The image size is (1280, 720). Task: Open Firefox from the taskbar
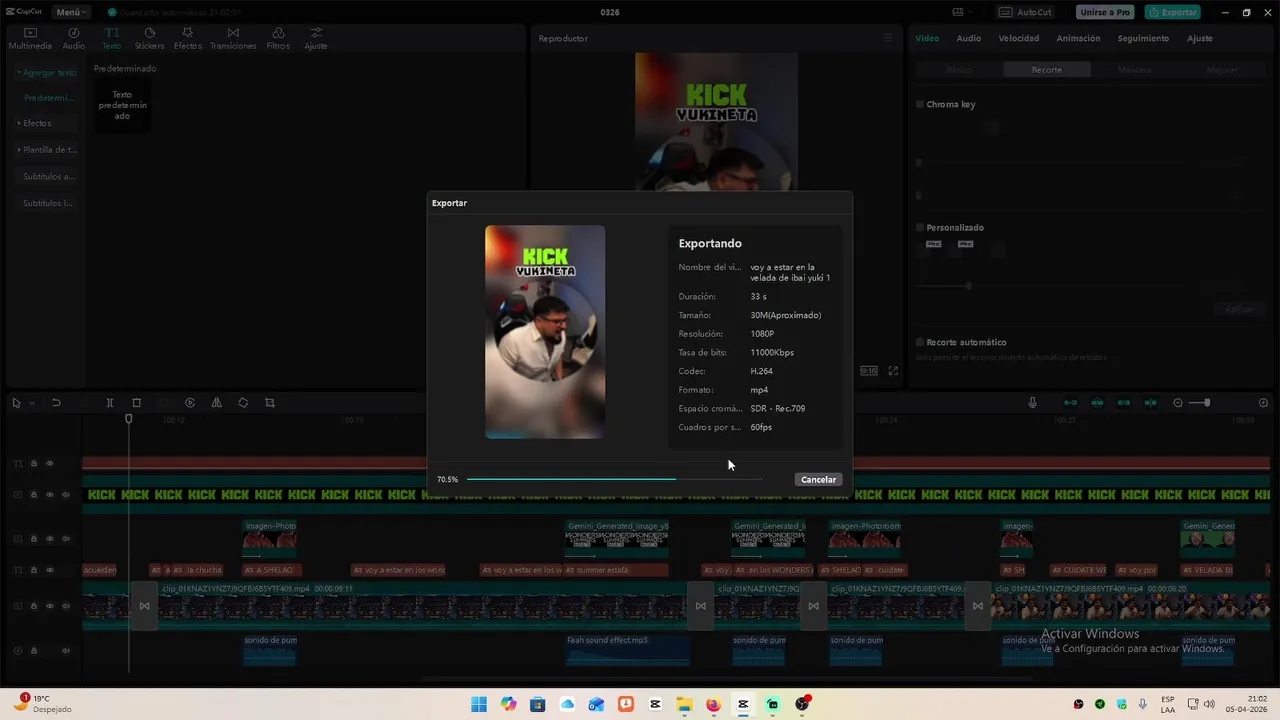point(713,704)
